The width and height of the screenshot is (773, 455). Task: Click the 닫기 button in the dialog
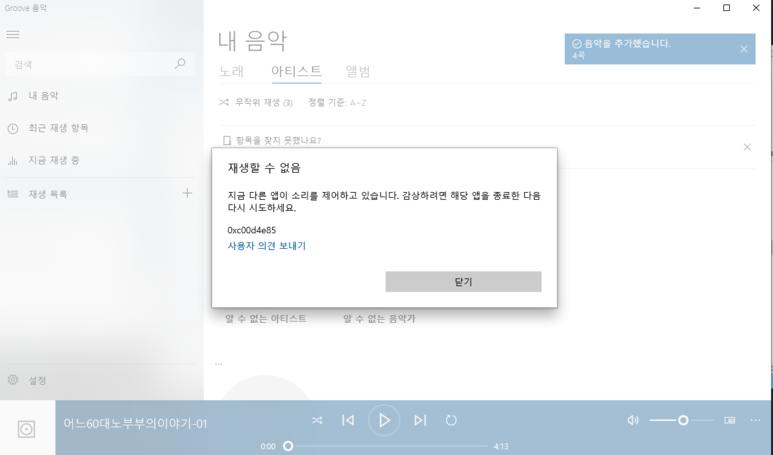[x=463, y=281]
